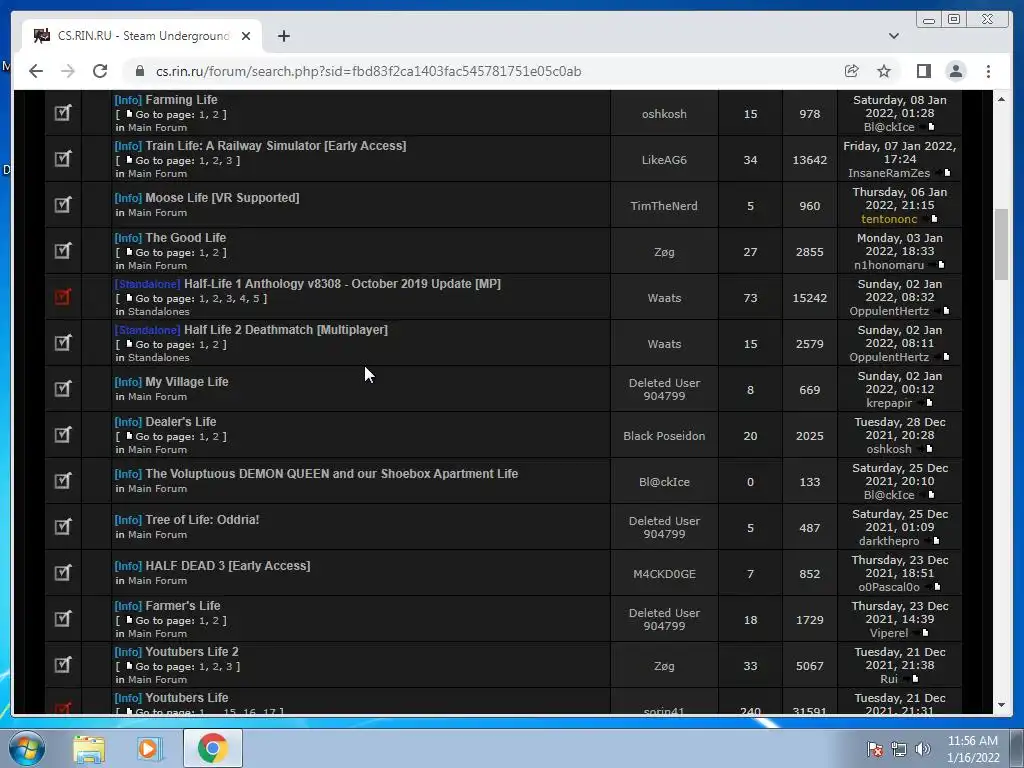1024x768 pixels.
Task: Click topic icon for Train Life row
Action: click(62, 159)
